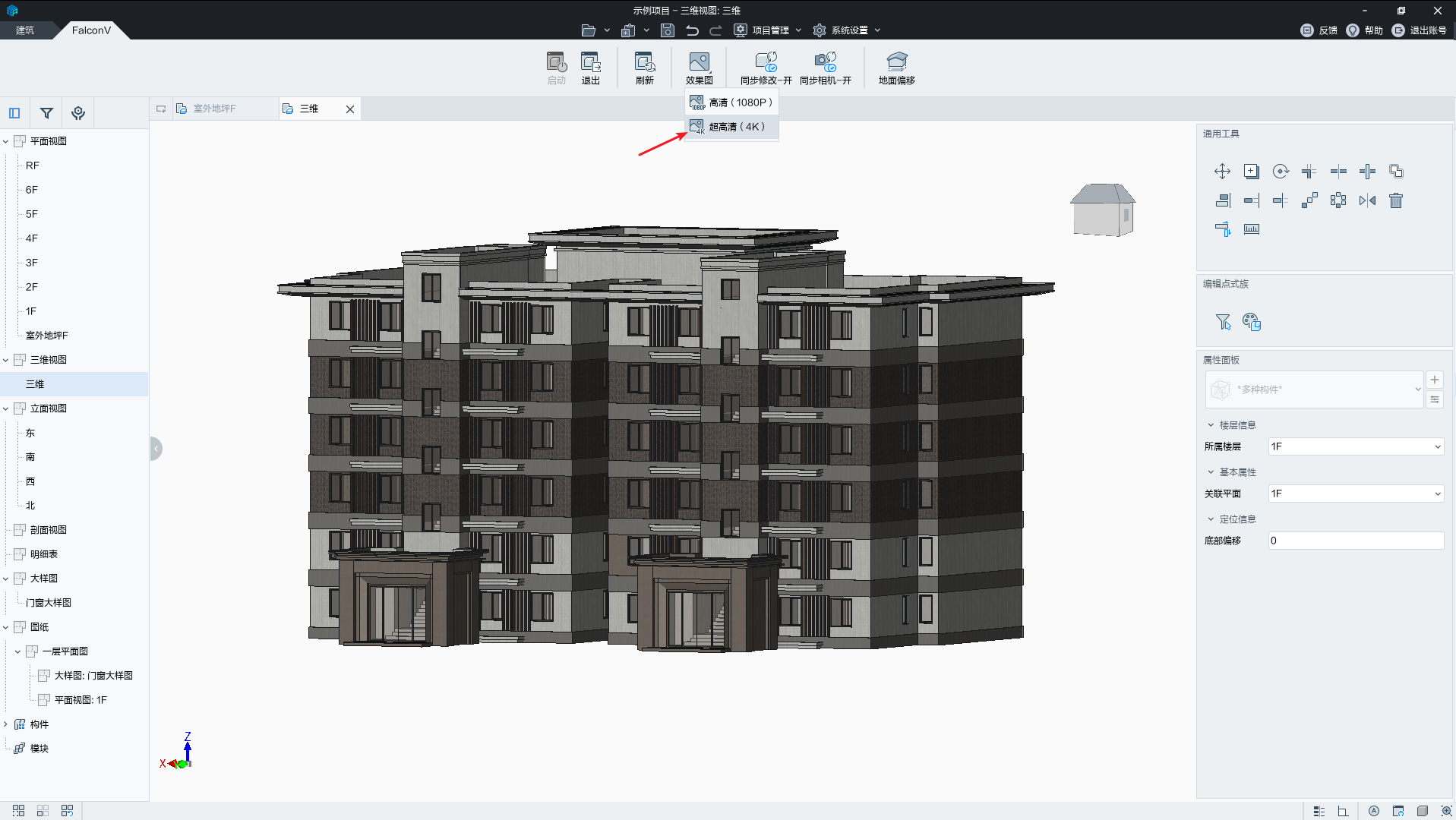This screenshot has width=1456, height=820.
Task: Click the 地面偏移 ground offset icon
Action: 896,68
